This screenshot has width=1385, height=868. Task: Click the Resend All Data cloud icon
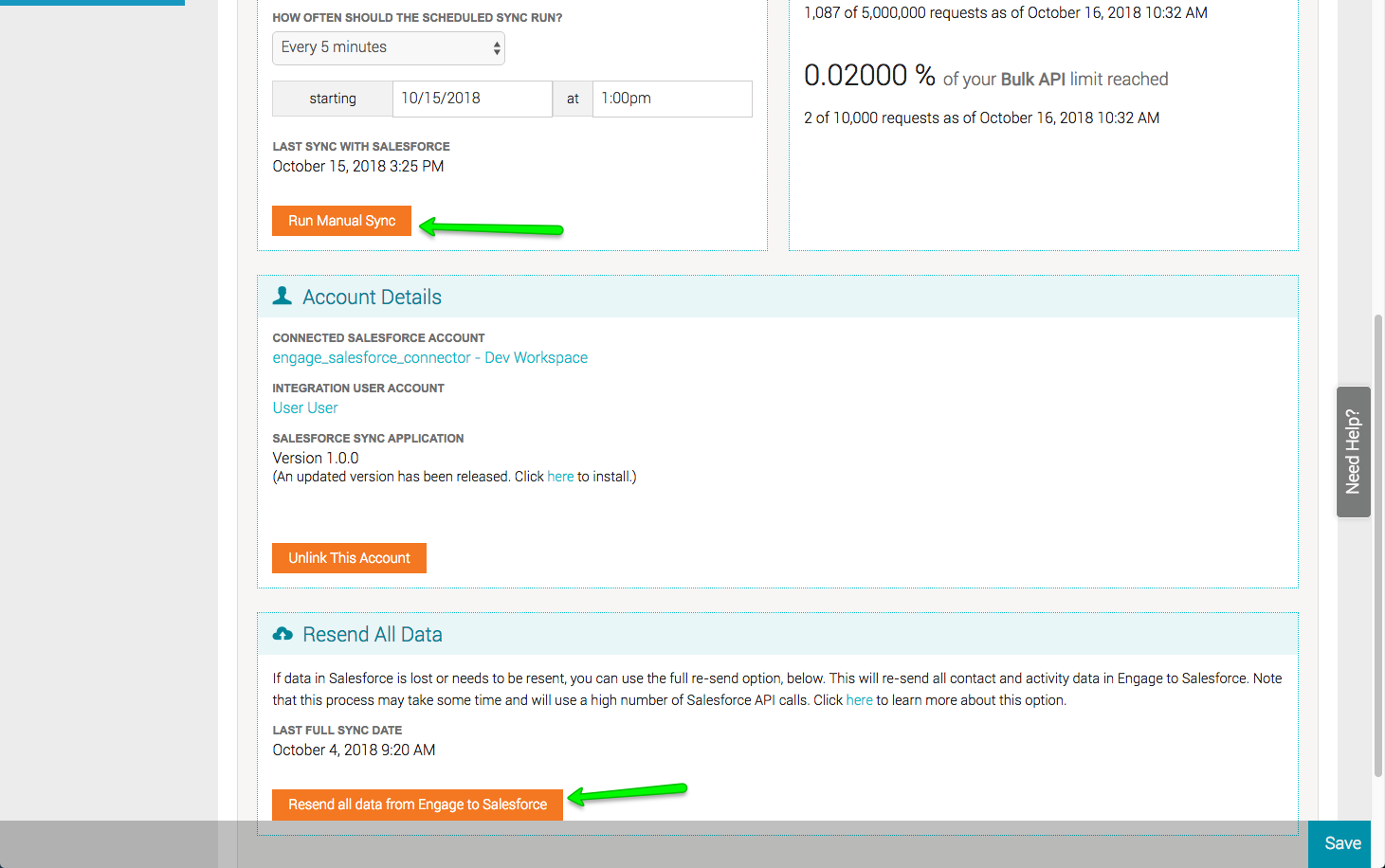point(282,634)
